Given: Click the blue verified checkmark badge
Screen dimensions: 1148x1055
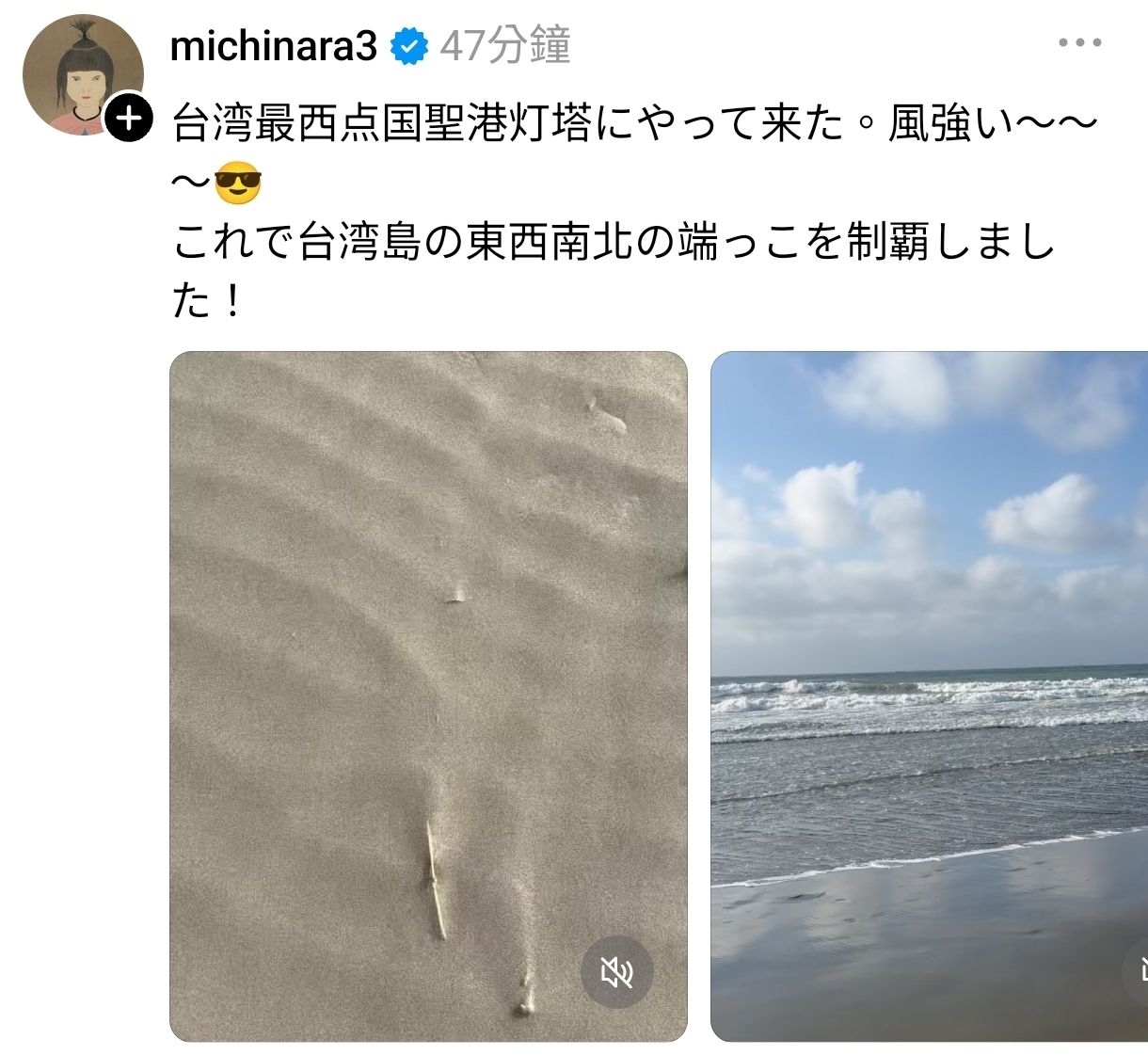Looking at the screenshot, I should click(x=408, y=46).
